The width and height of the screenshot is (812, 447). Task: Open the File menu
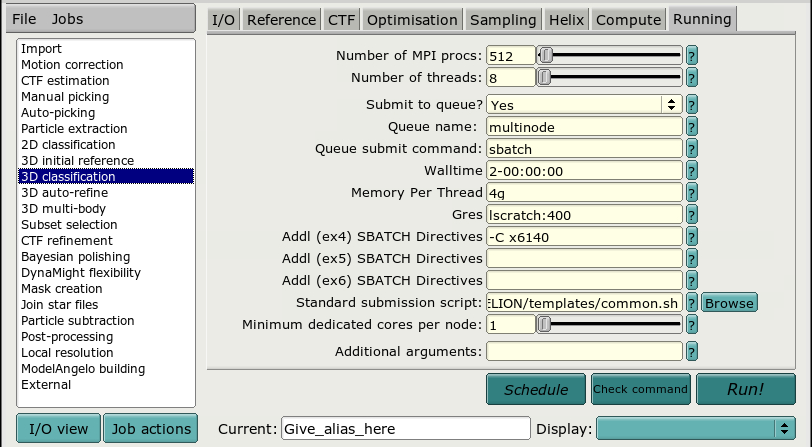click(x=24, y=19)
